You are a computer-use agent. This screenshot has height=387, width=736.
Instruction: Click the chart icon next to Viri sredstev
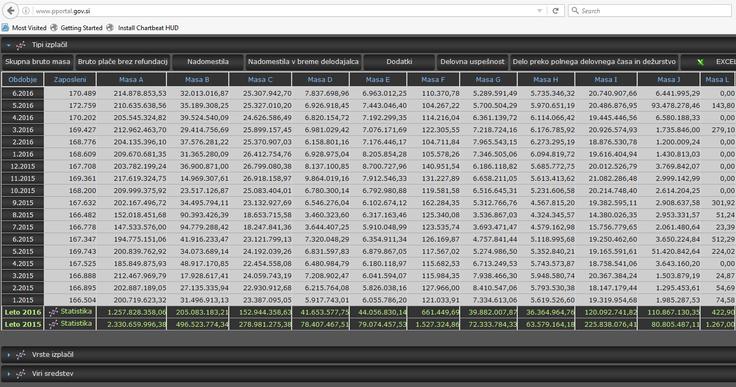point(21,374)
